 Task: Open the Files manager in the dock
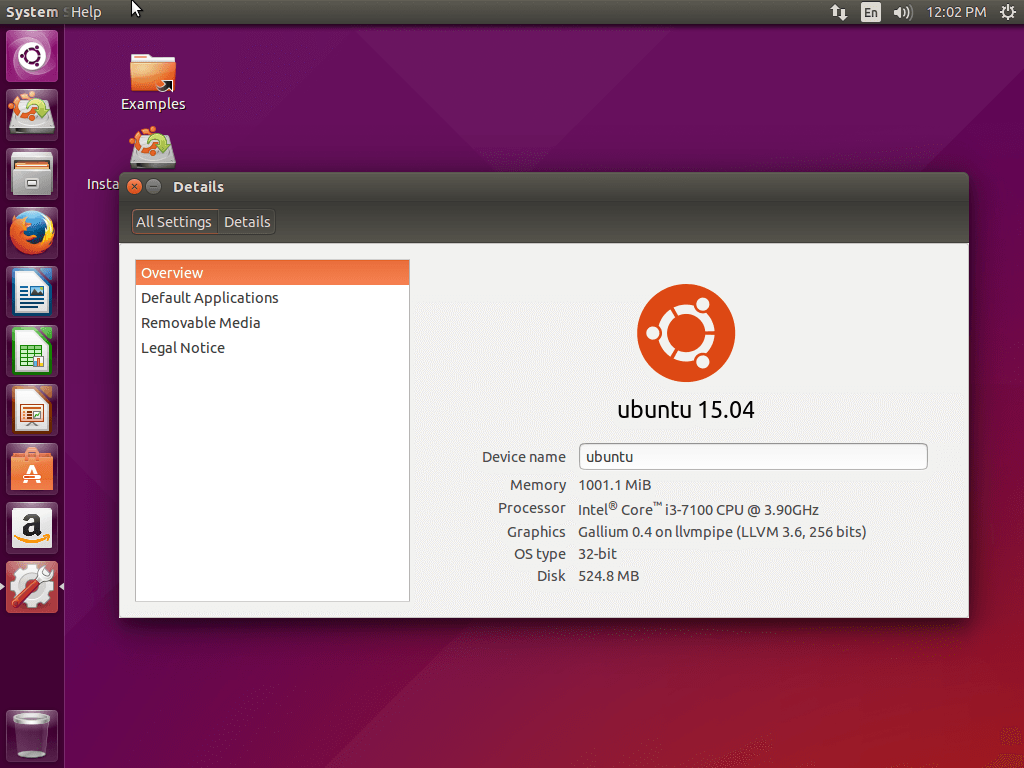(32, 174)
